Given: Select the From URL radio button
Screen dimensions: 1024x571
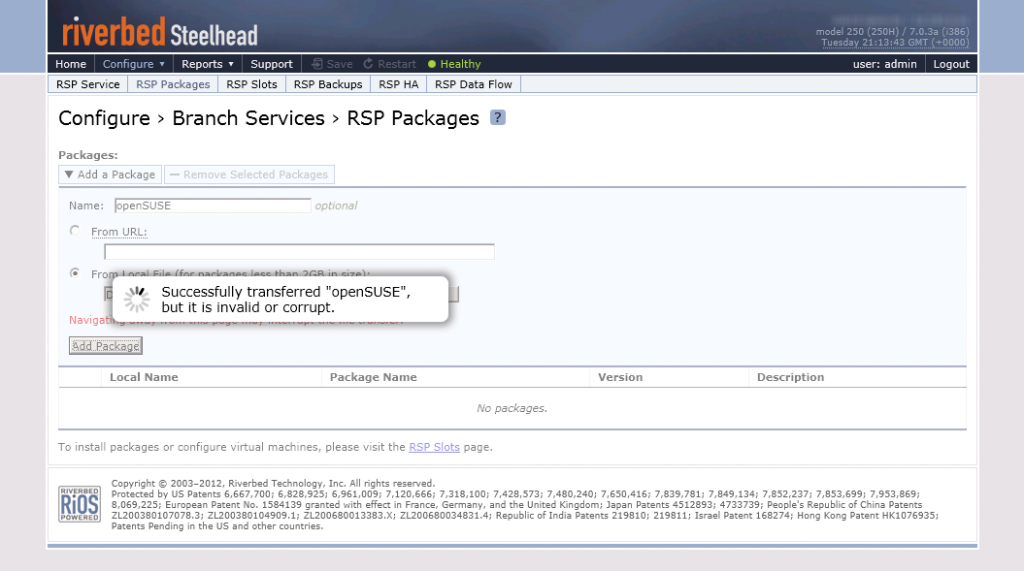Looking at the screenshot, I should (75, 231).
